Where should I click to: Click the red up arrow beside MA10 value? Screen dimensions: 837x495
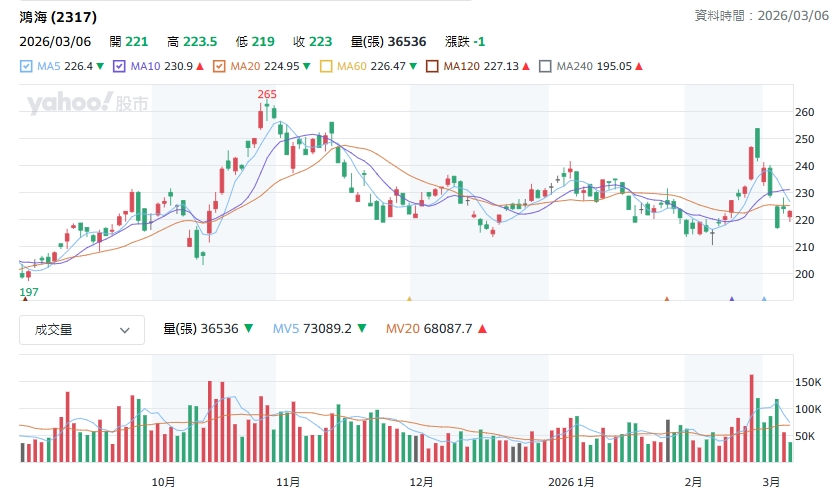(200, 67)
